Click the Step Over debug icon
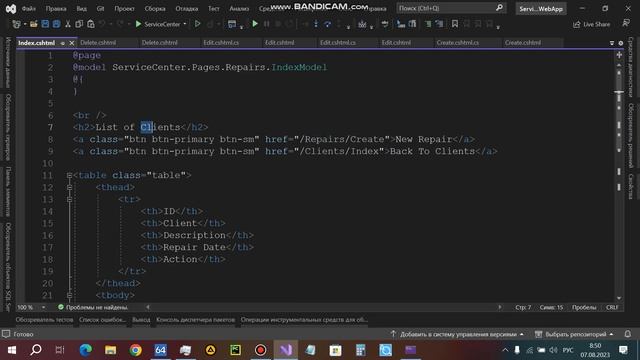 [x=327, y=24]
